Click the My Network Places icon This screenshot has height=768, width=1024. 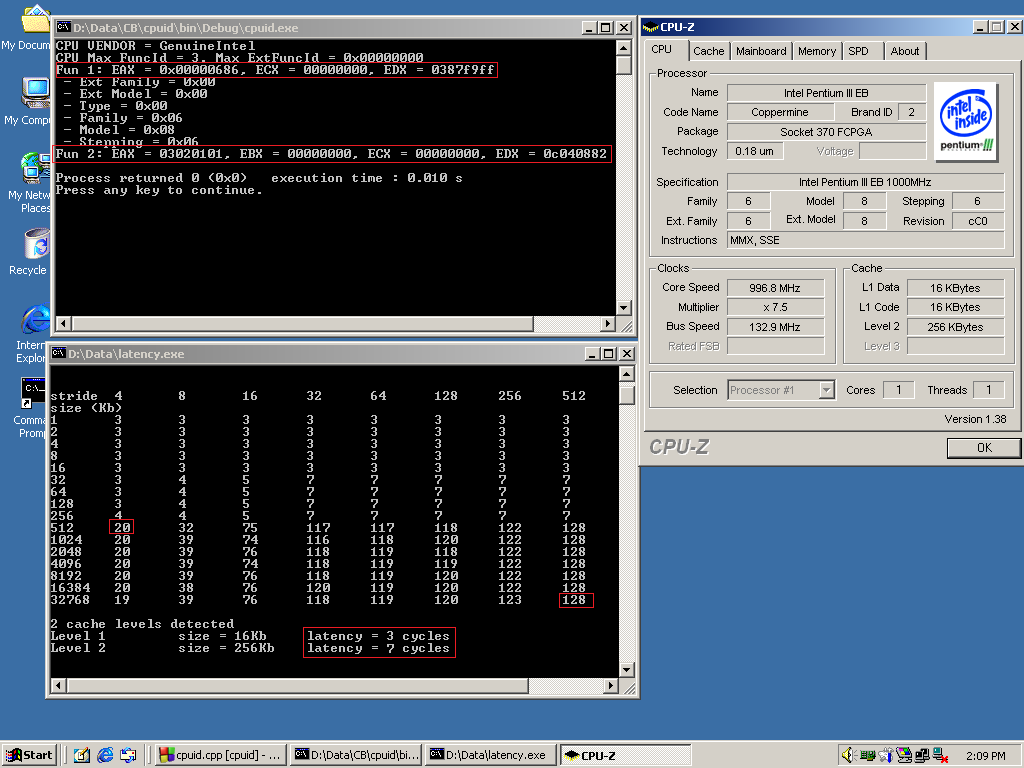[x=36, y=168]
